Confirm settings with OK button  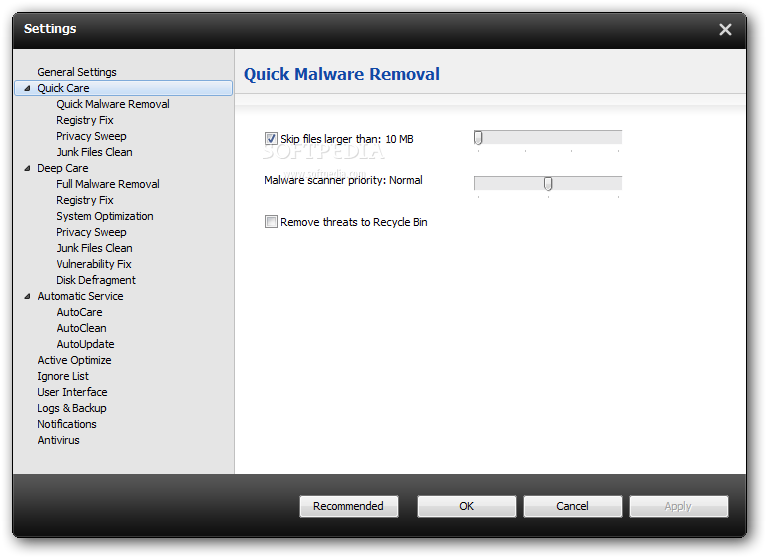466,506
